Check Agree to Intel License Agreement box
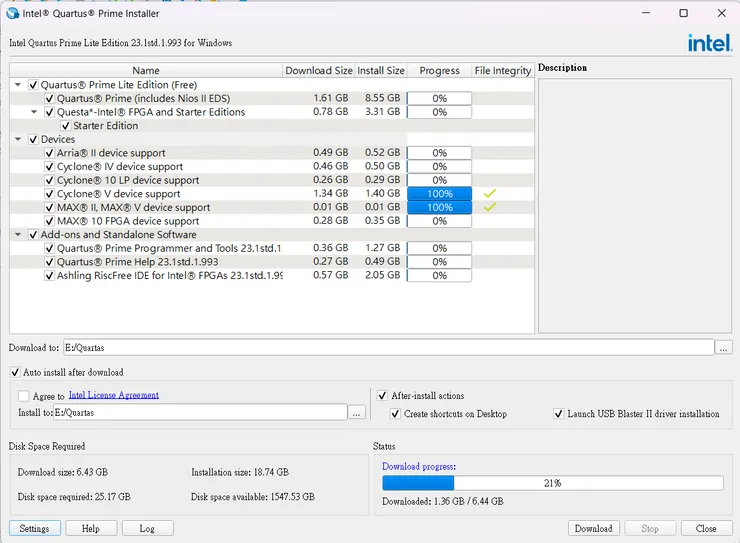740x543 pixels. (x=24, y=396)
